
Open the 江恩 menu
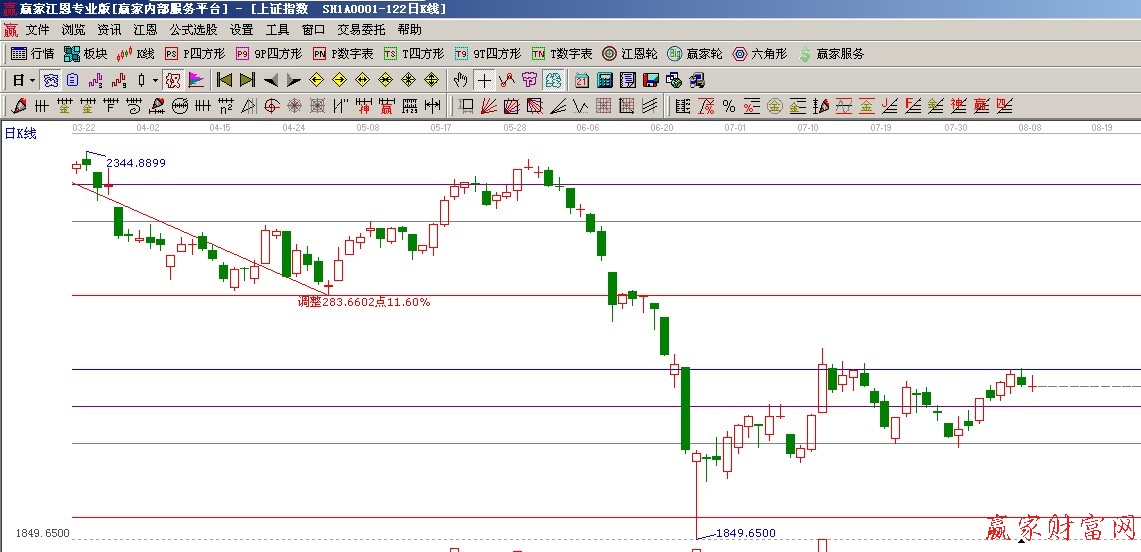[x=146, y=30]
